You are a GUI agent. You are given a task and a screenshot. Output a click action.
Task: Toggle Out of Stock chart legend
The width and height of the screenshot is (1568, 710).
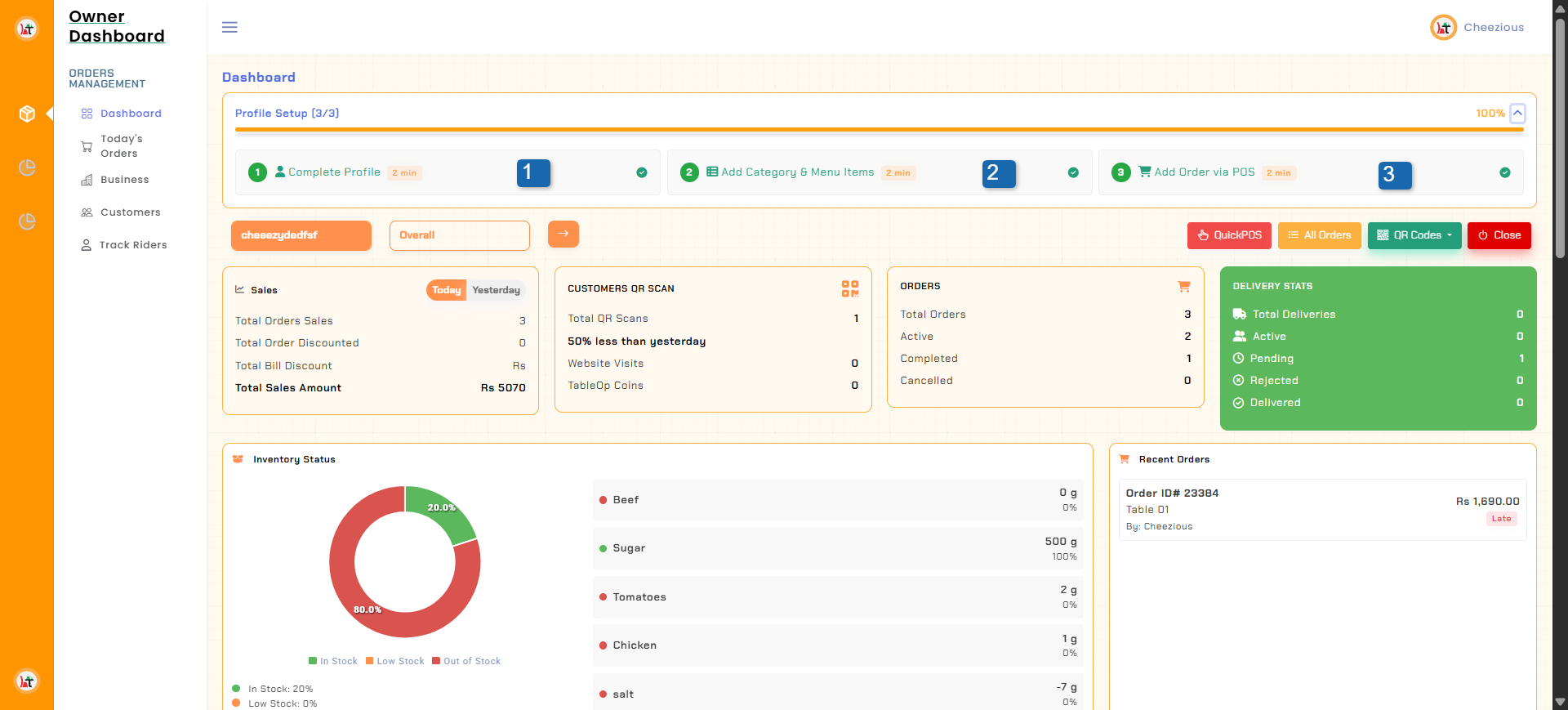point(466,661)
